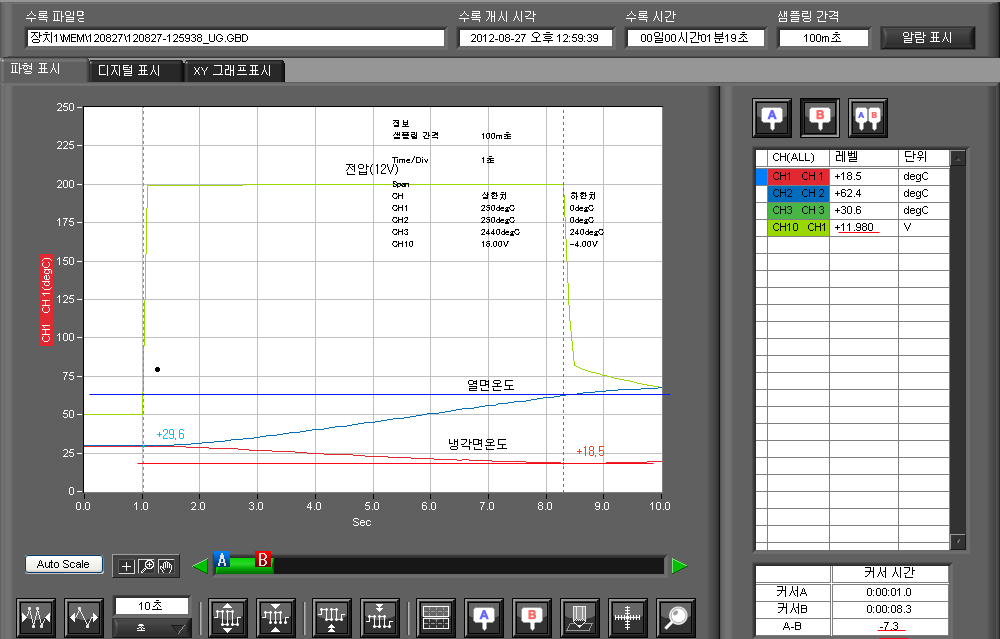
Task: Click the vertical span expand icon
Action: [229, 617]
